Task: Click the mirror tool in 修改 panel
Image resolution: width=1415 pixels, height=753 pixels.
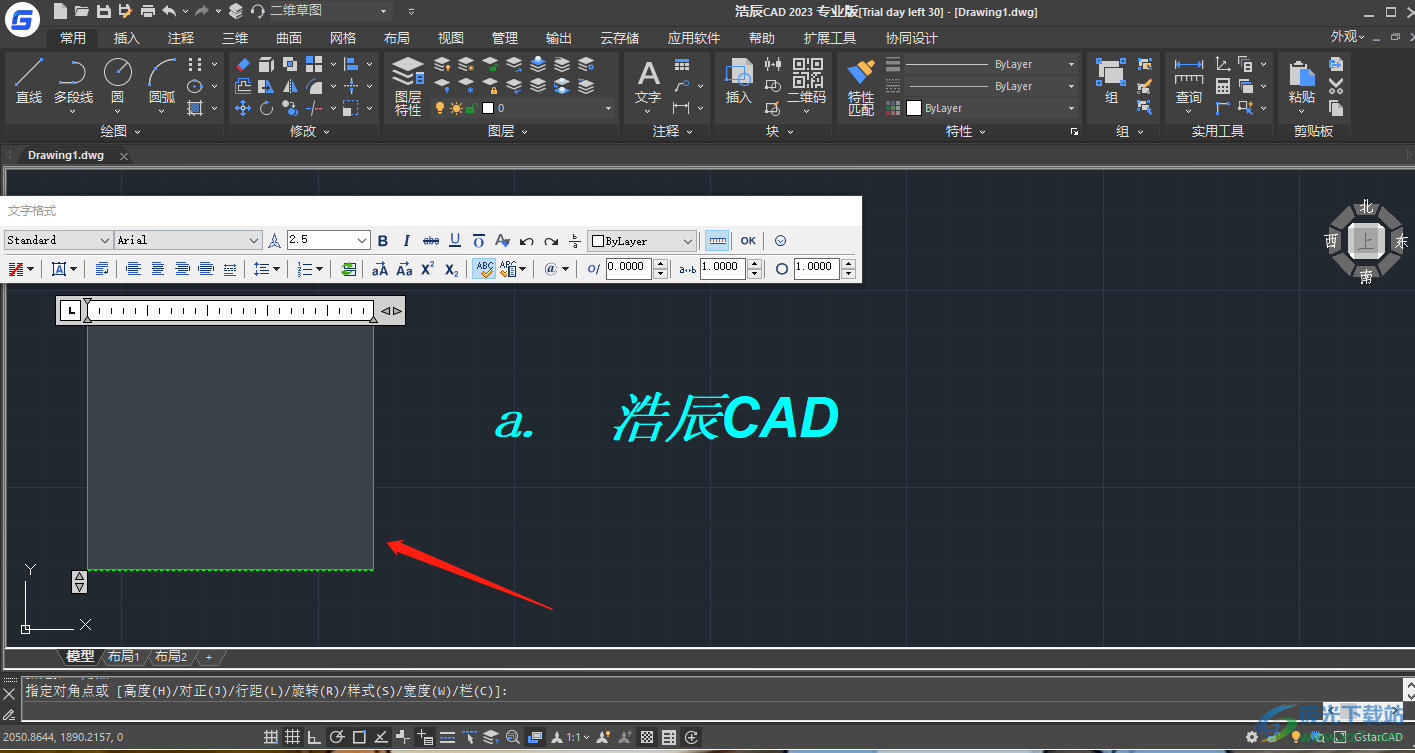Action: tap(290, 86)
